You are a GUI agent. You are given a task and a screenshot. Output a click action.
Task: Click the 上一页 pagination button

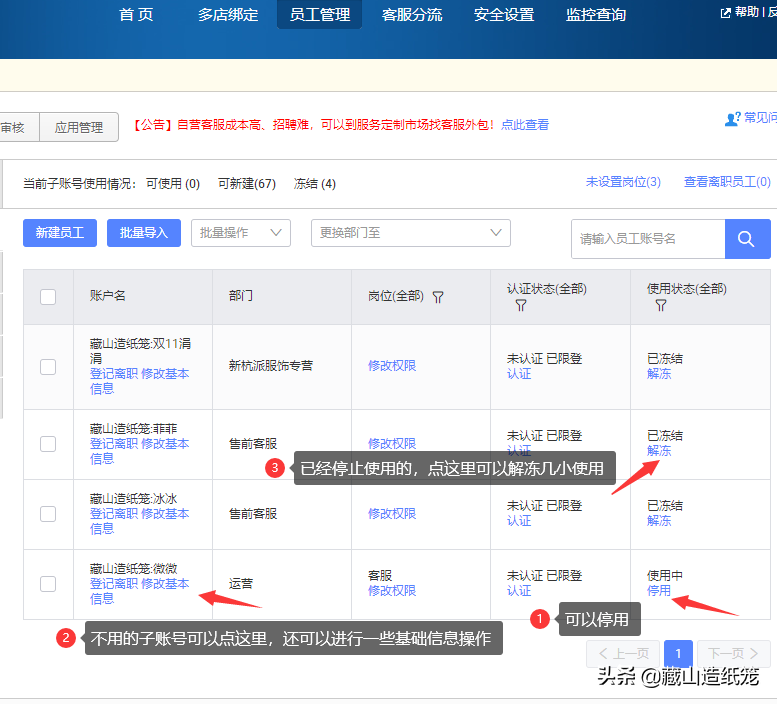pyautogui.click(x=623, y=653)
